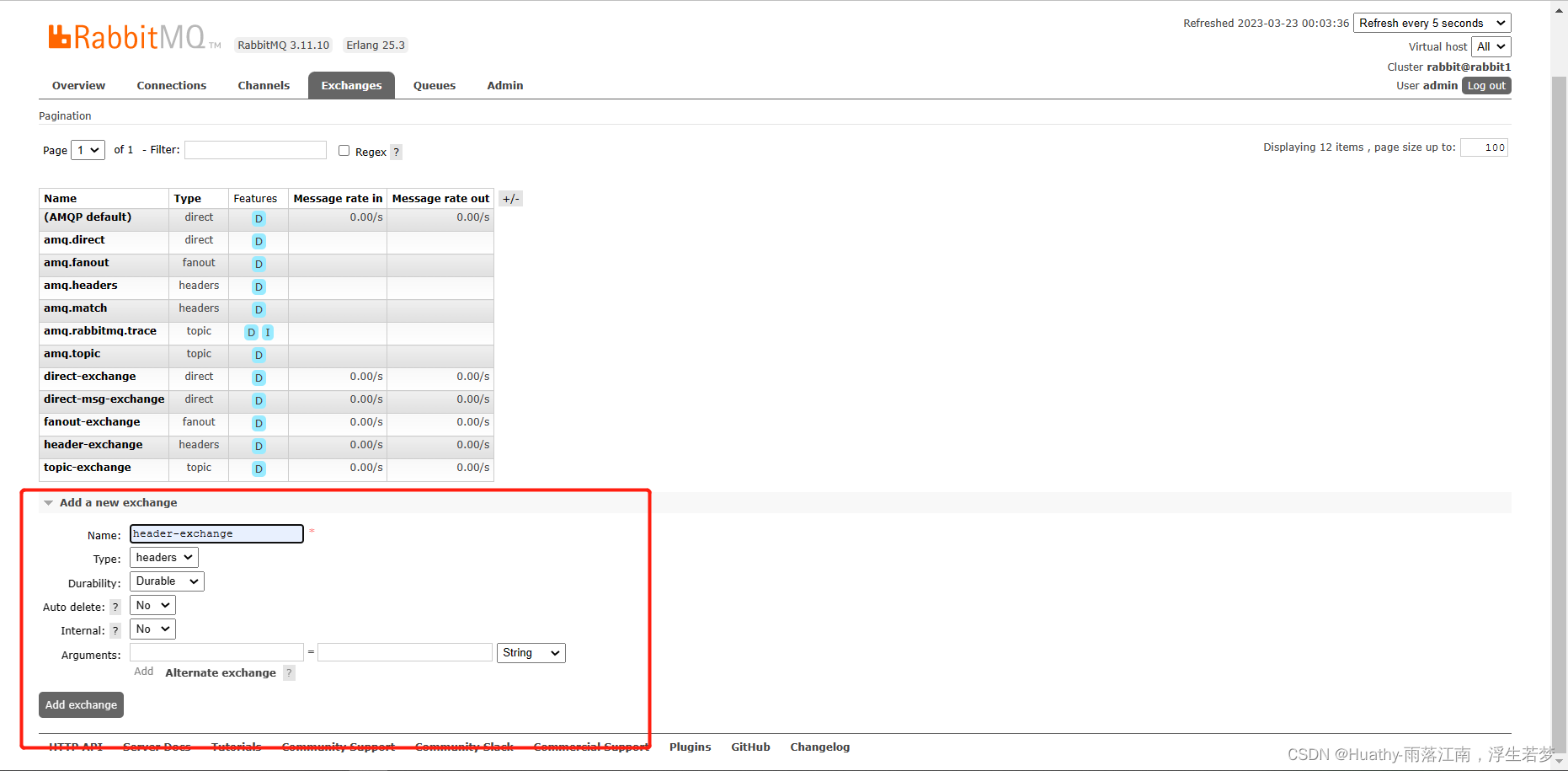Go to the Queues tab

435,86
